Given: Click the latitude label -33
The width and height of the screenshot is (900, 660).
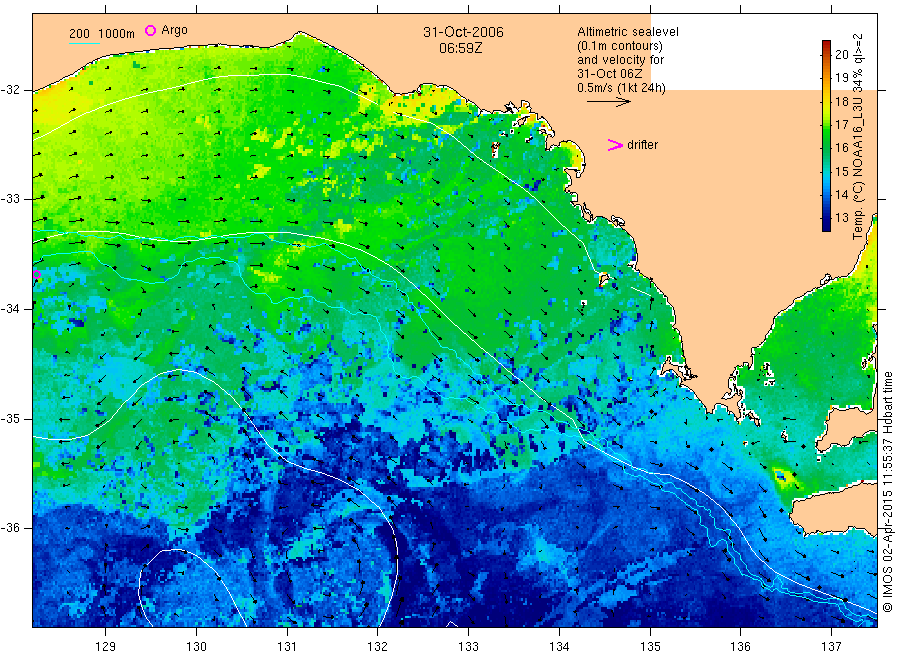Looking at the screenshot, I should tap(10, 199).
